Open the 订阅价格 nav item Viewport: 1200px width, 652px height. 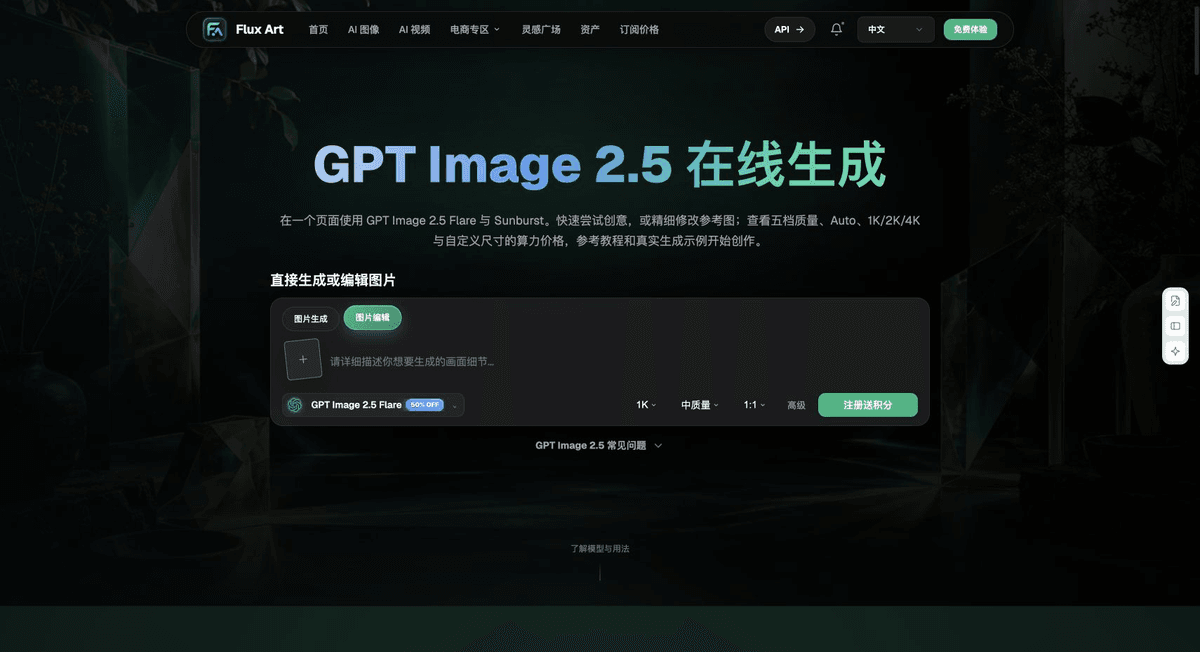coord(639,29)
